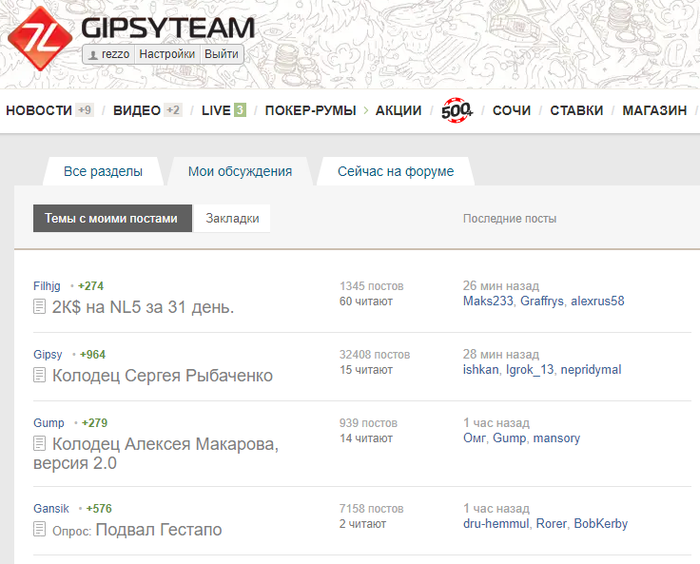Open LIVE section in the main menu
The image size is (700, 564).
(x=216, y=110)
